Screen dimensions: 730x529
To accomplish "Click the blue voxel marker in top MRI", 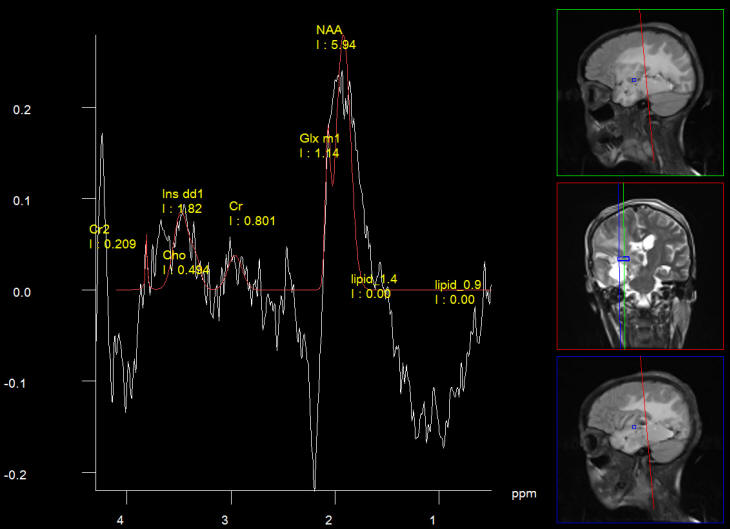I will click(x=634, y=80).
